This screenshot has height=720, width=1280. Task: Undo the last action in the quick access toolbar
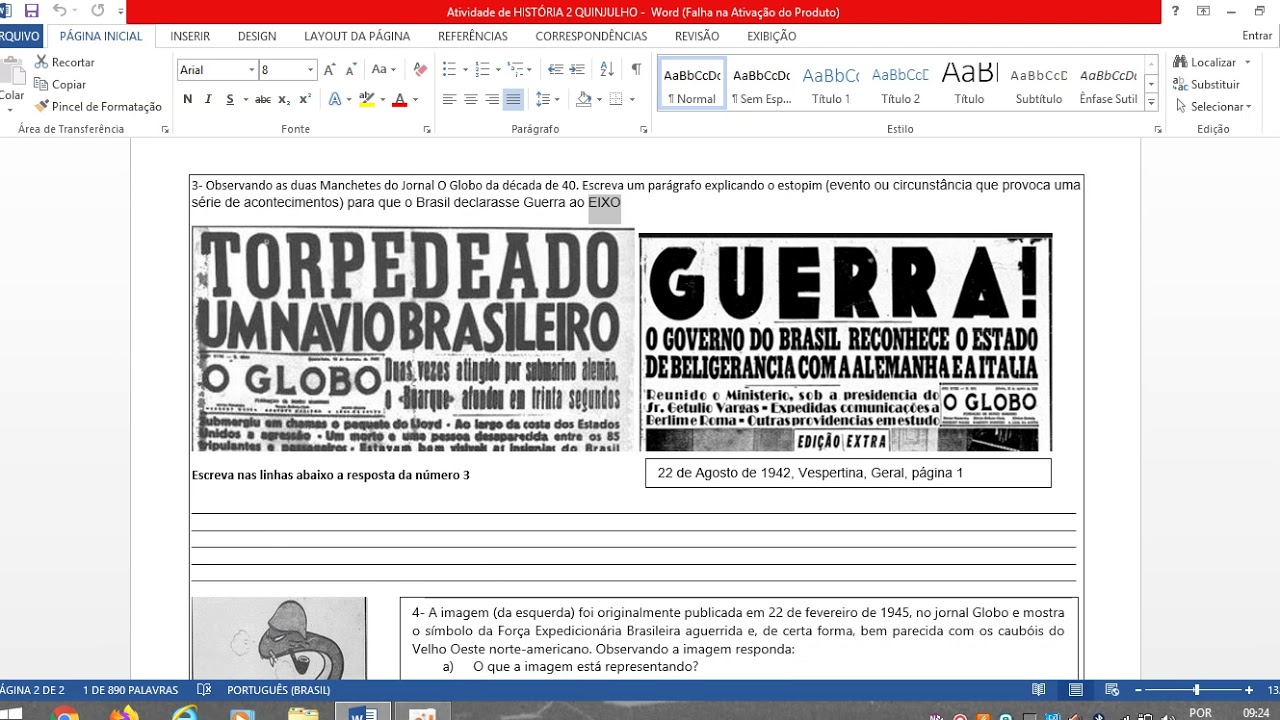(59, 11)
